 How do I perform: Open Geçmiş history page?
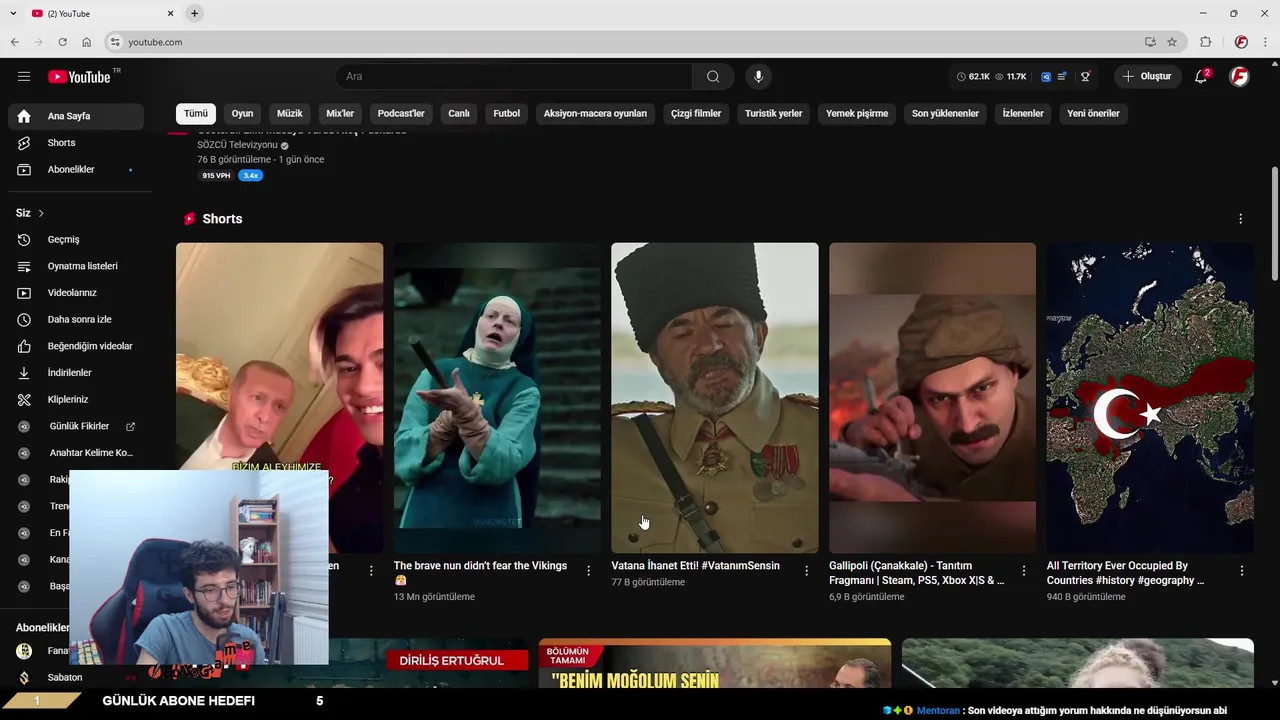pyautogui.click(x=76, y=240)
